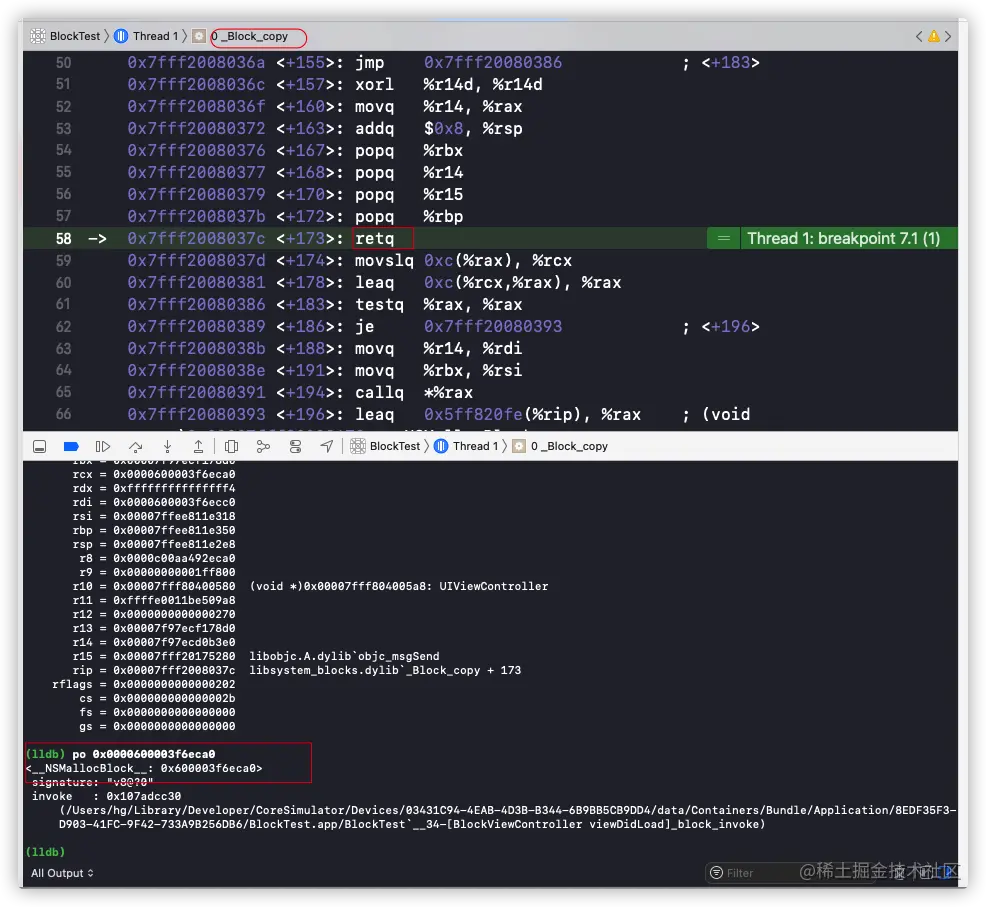Click the menu icon left of breakpoint annotation

tap(724, 239)
